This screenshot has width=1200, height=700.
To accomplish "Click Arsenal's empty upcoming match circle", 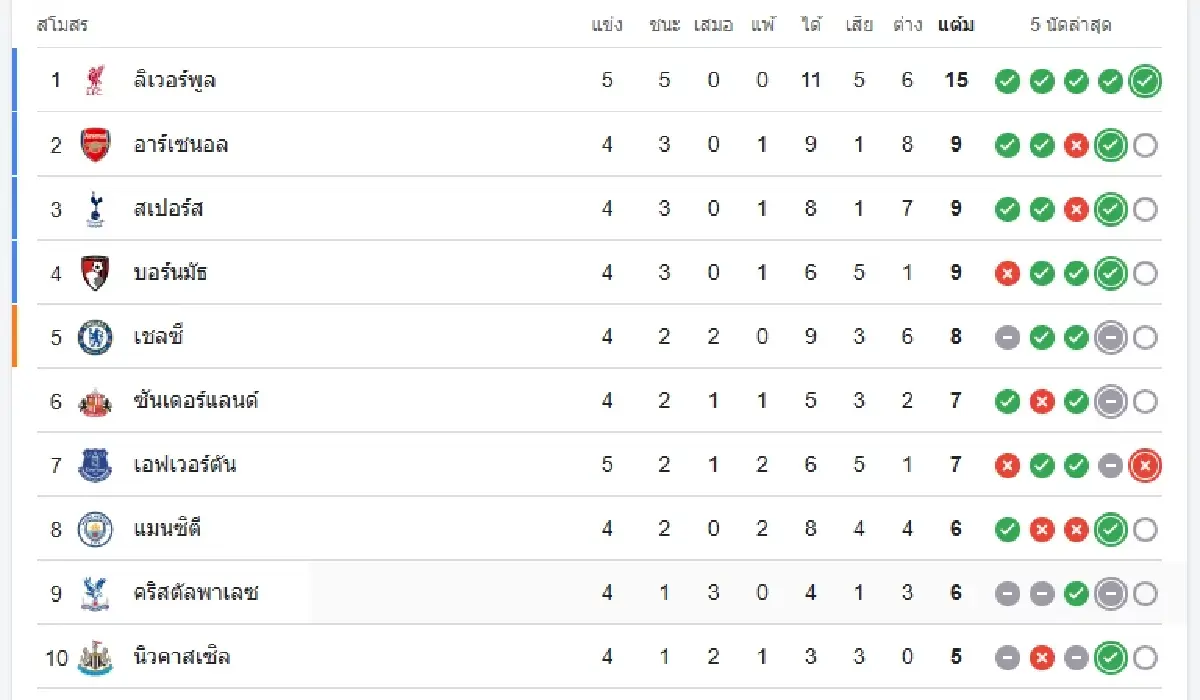I will (1145, 145).
